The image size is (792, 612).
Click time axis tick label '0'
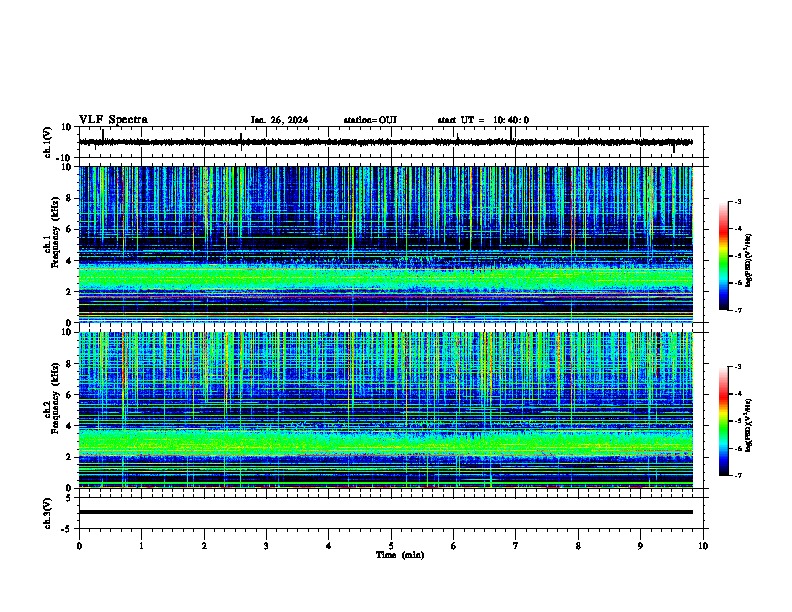pos(79,546)
